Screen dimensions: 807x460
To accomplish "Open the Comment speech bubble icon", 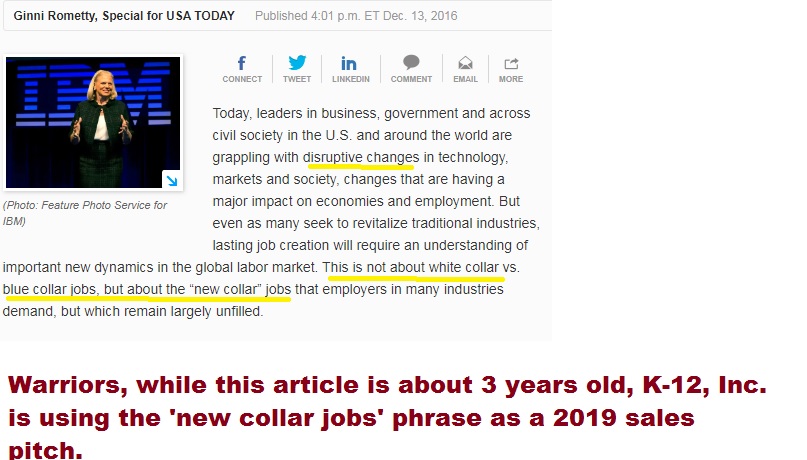I will 411,63.
